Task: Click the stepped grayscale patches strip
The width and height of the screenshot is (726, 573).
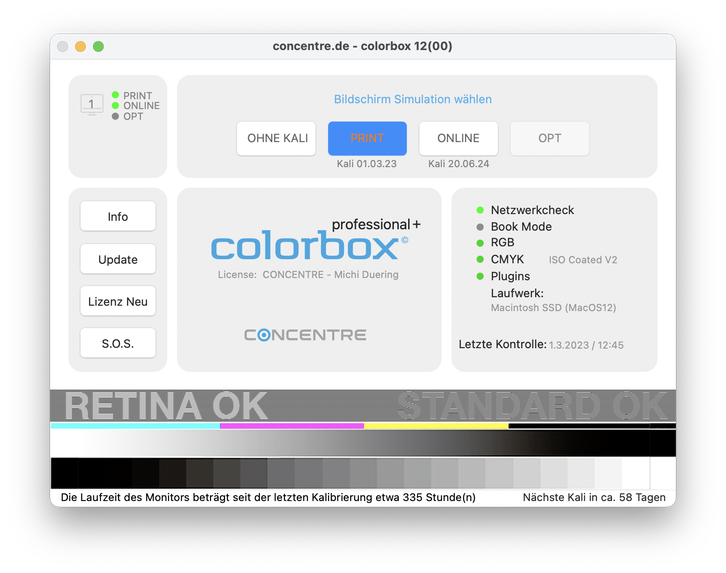Action: click(x=363, y=473)
